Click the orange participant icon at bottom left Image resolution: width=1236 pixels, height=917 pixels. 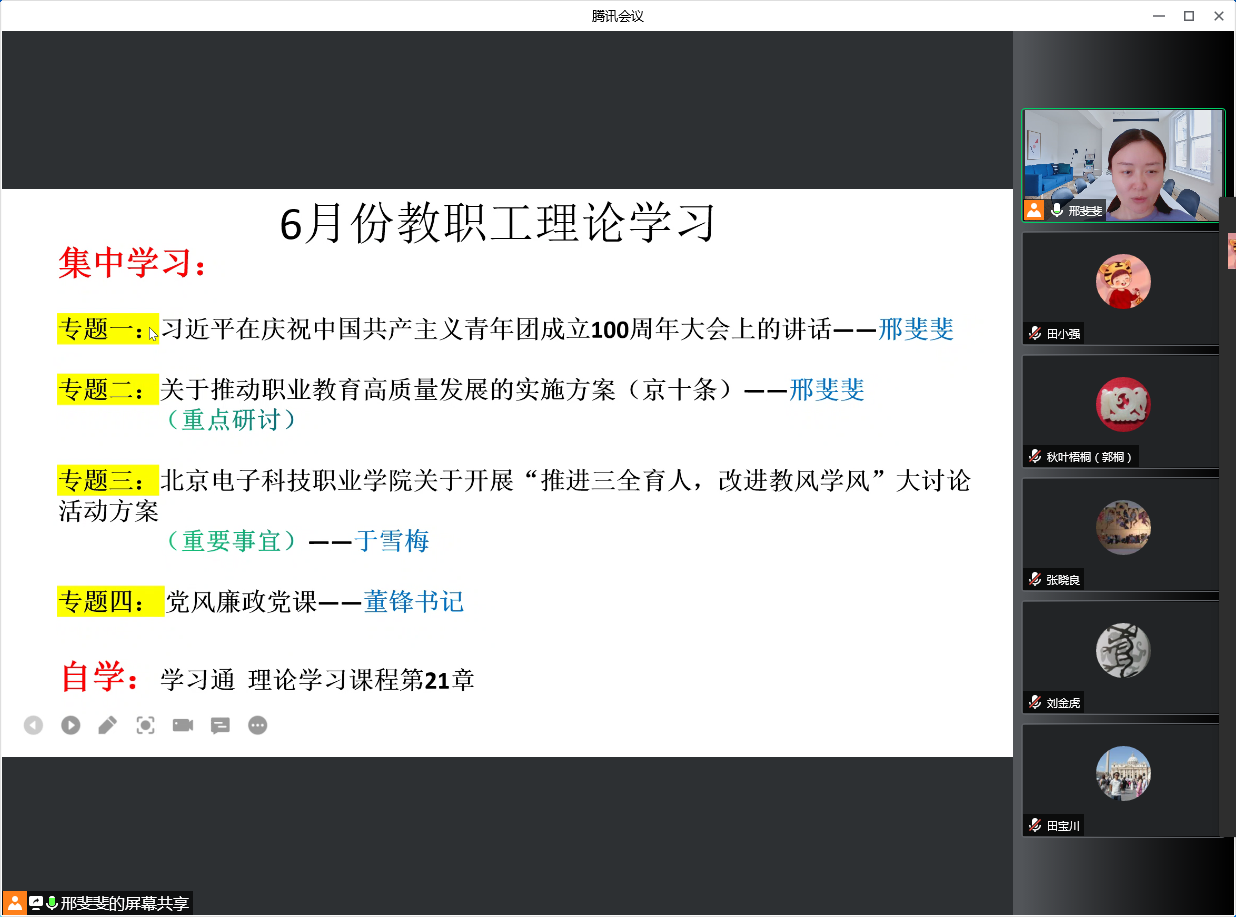click(13, 902)
